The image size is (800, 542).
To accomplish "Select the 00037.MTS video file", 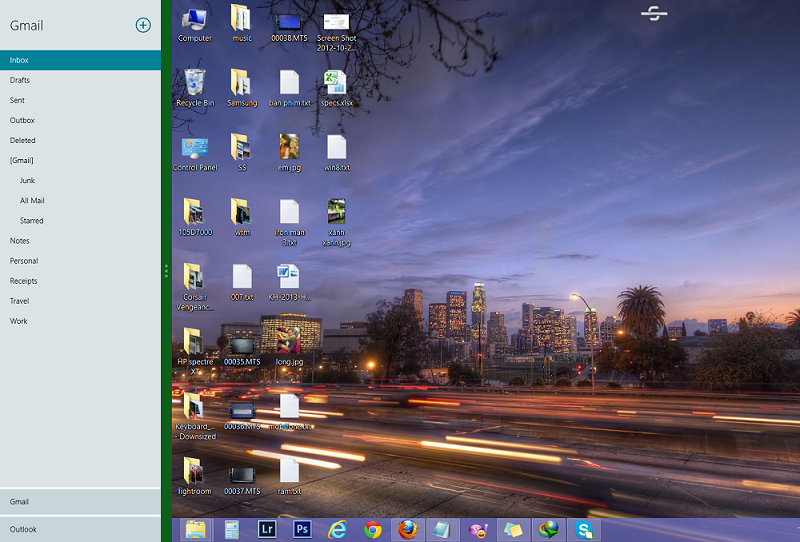I will click(x=242, y=481).
